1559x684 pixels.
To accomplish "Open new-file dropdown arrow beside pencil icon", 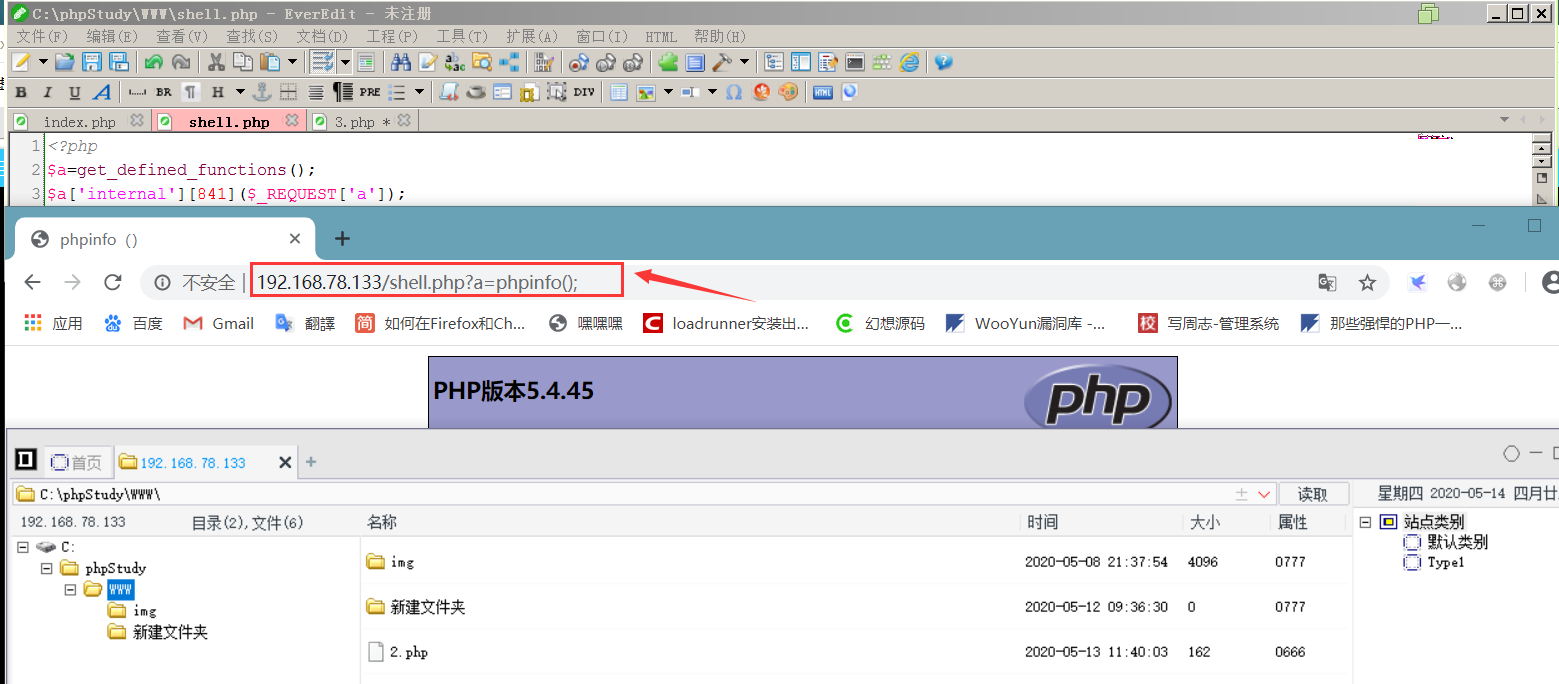I will pos(43,62).
